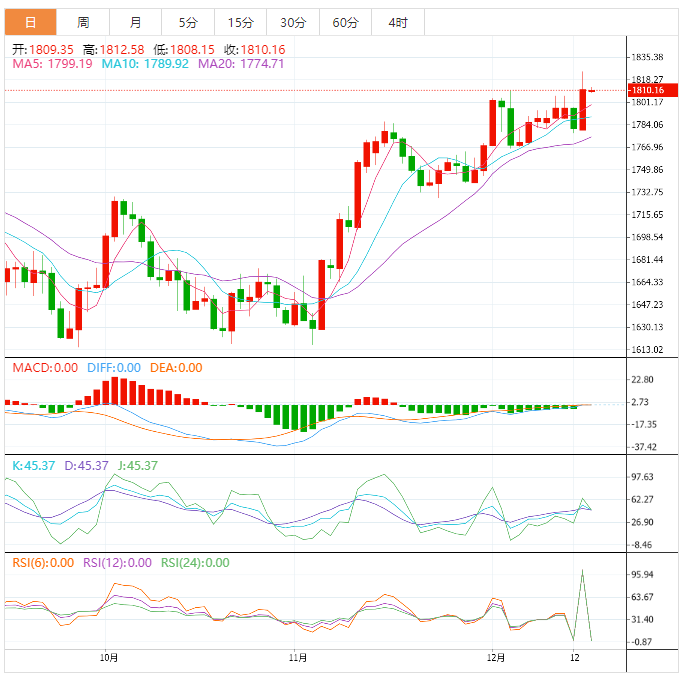Image resolution: width=685 pixels, height=683 pixels.
Task: Click the D:45.37 KDJ label
Action: click(x=86, y=466)
